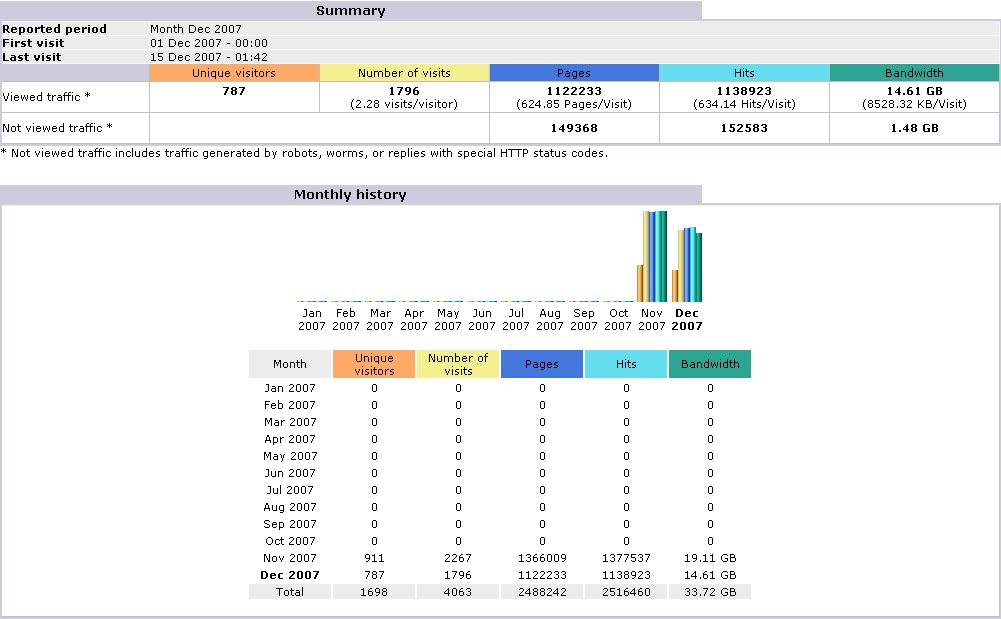Click "(8528.32 KB/Visit)" text
Image resolution: width=1001 pixels, height=619 pixels.
pyautogui.click(x=914, y=104)
